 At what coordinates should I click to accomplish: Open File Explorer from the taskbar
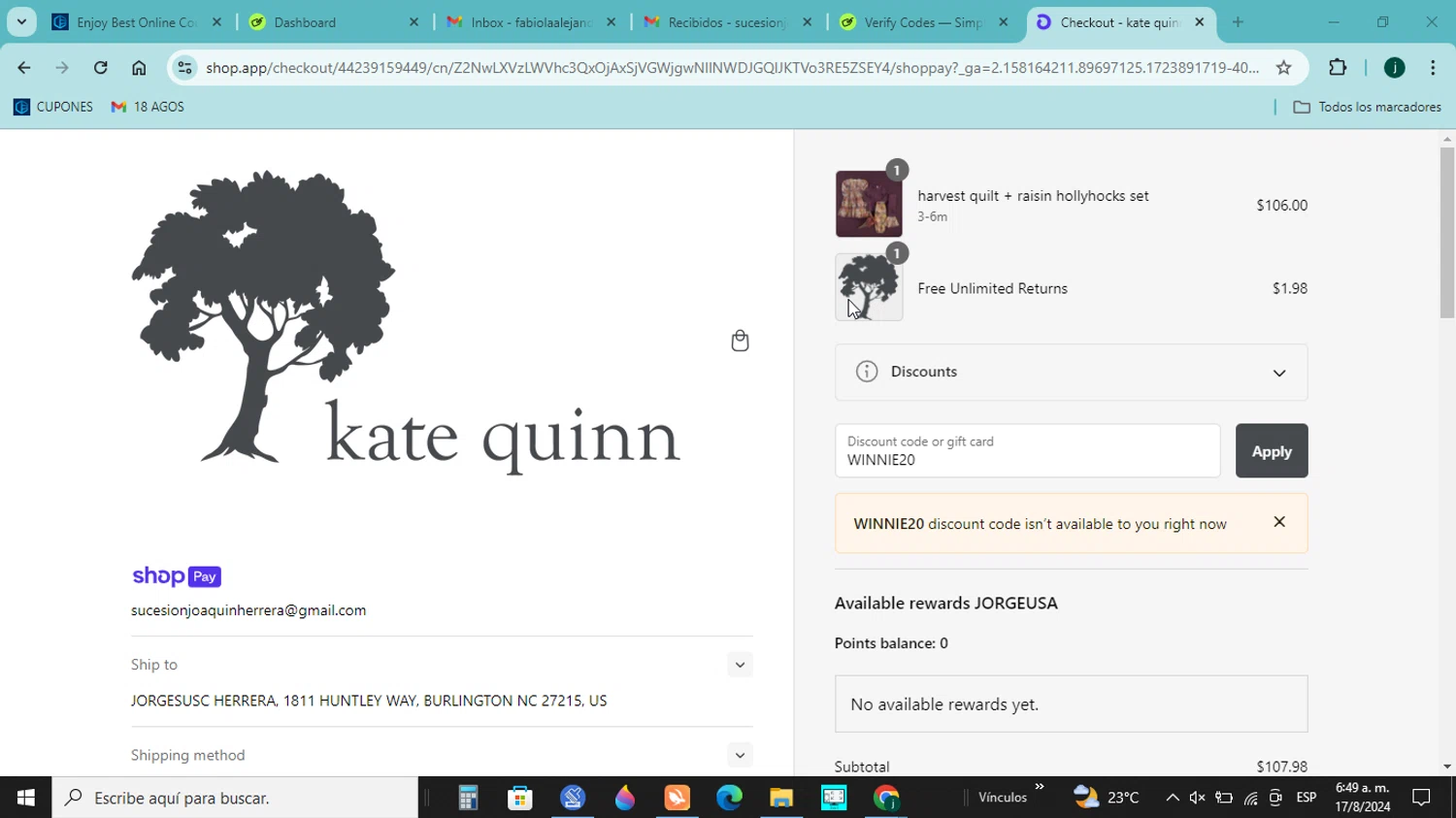(x=781, y=798)
